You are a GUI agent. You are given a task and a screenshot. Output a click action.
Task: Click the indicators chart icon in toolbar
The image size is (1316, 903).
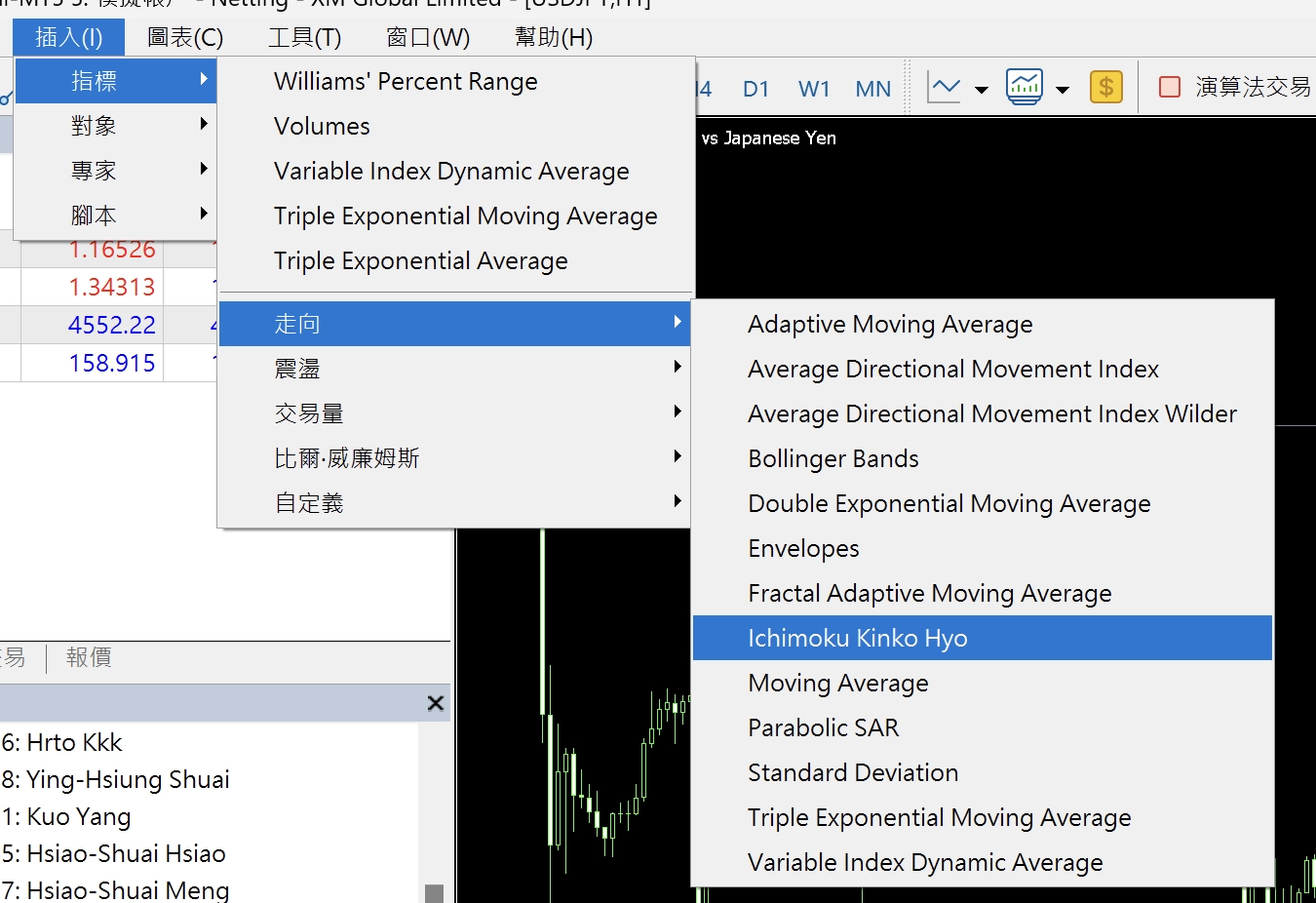click(x=1025, y=88)
